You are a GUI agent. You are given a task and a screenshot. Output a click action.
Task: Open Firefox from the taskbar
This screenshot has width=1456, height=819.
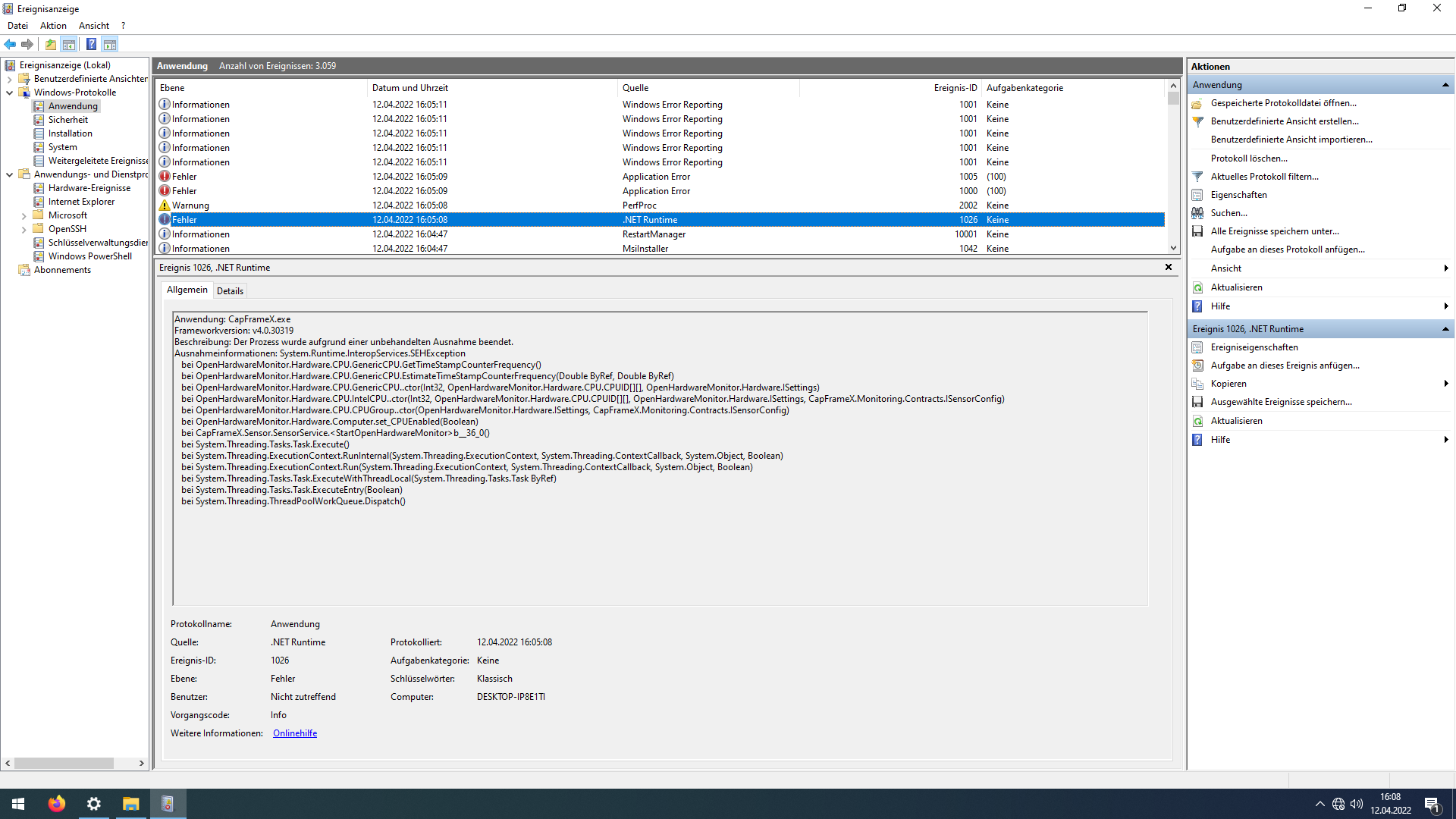pyautogui.click(x=57, y=804)
